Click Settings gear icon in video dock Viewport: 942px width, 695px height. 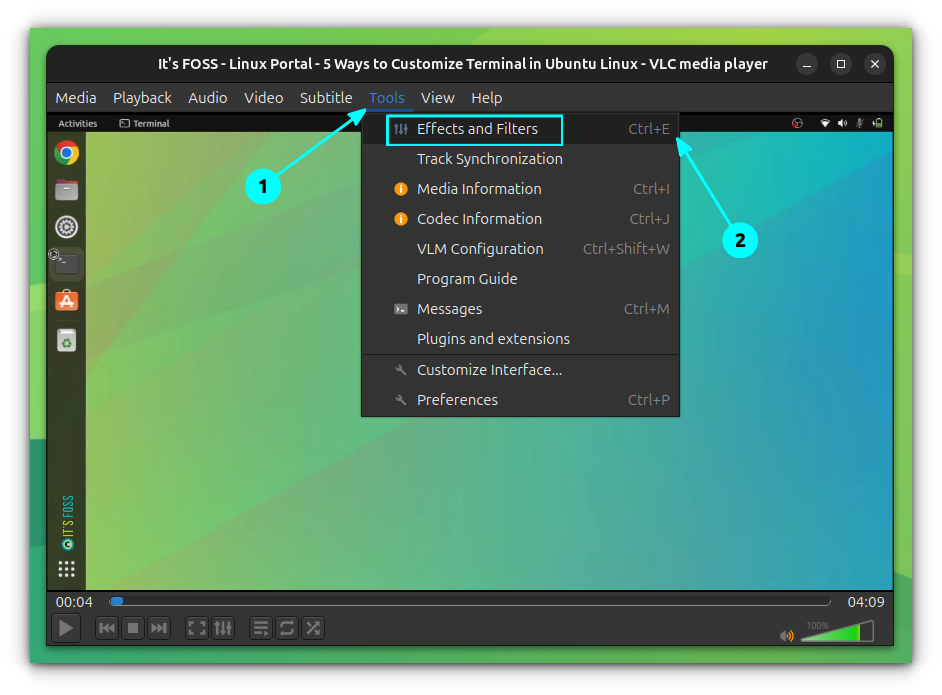pyautogui.click(x=67, y=227)
